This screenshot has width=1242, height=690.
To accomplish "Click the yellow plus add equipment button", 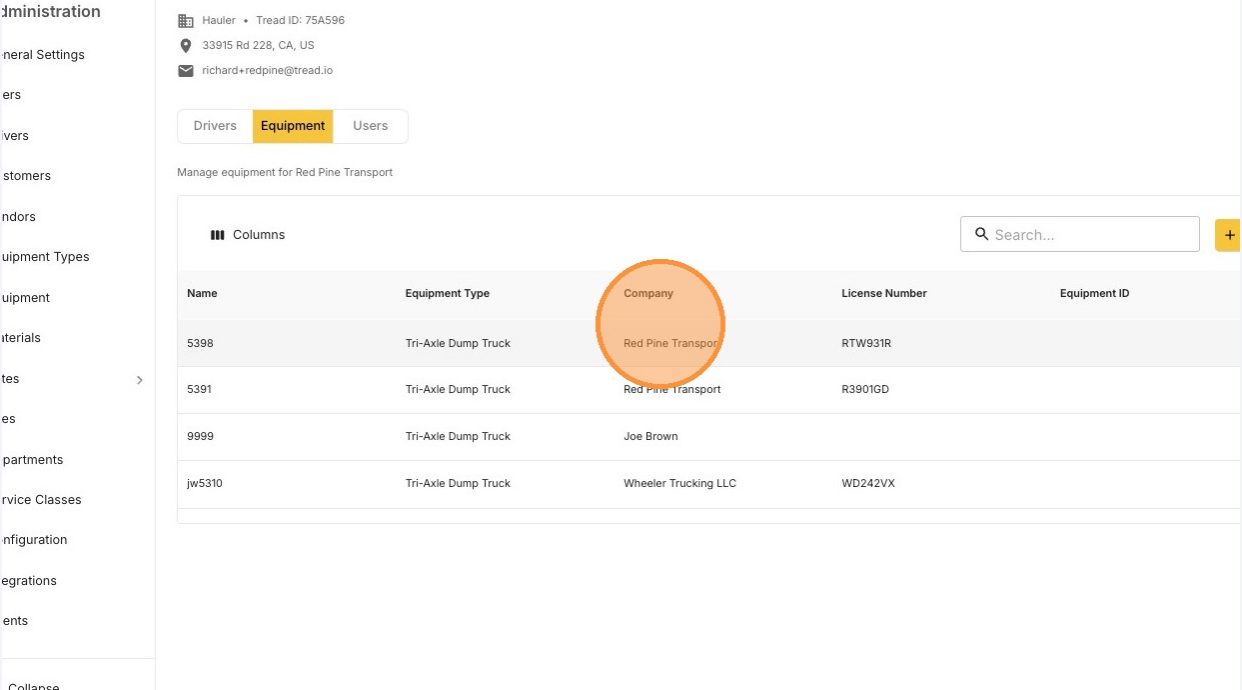I will (1228, 235).
